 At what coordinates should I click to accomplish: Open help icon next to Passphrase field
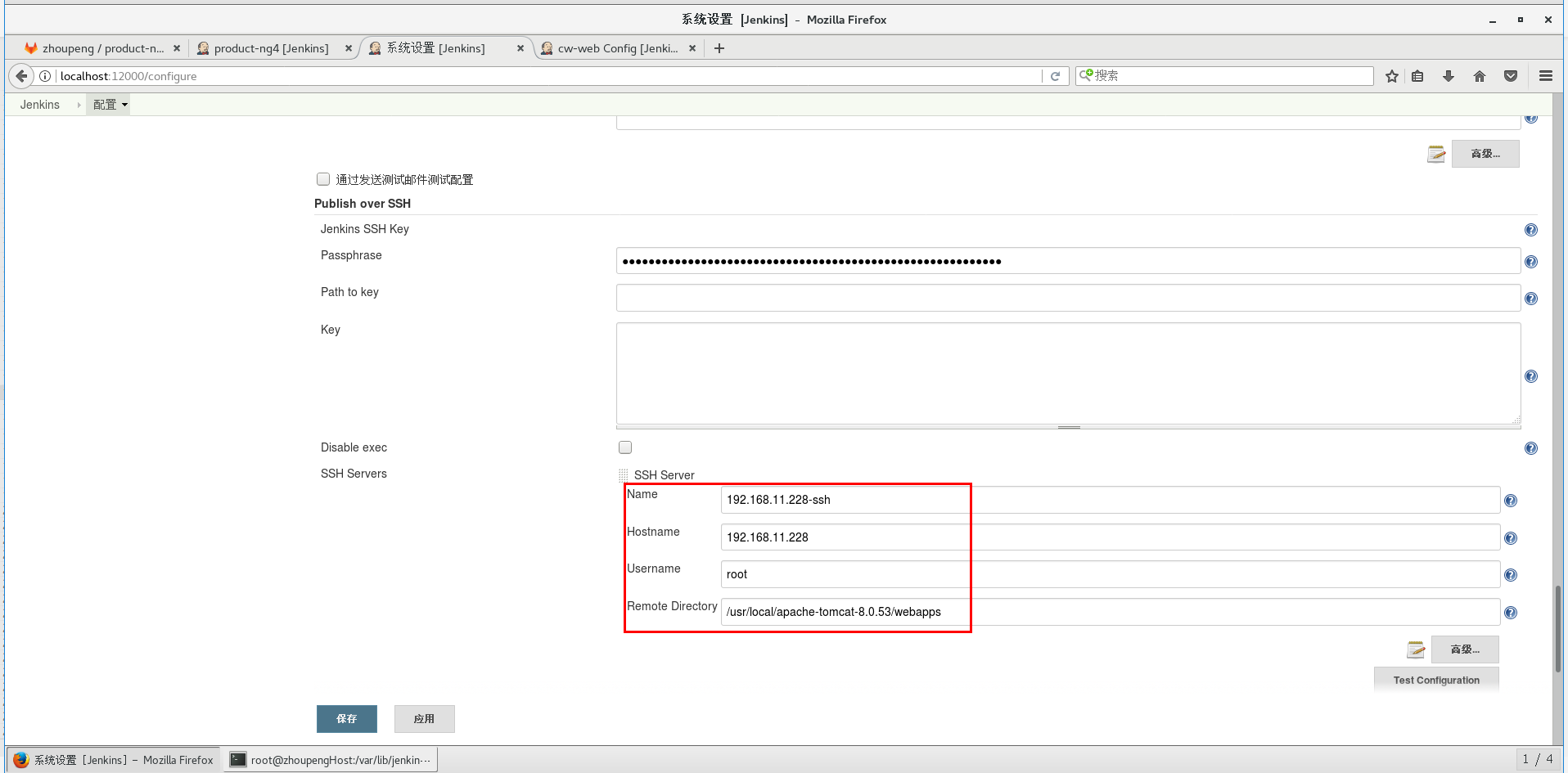(x=1530, y=262)
